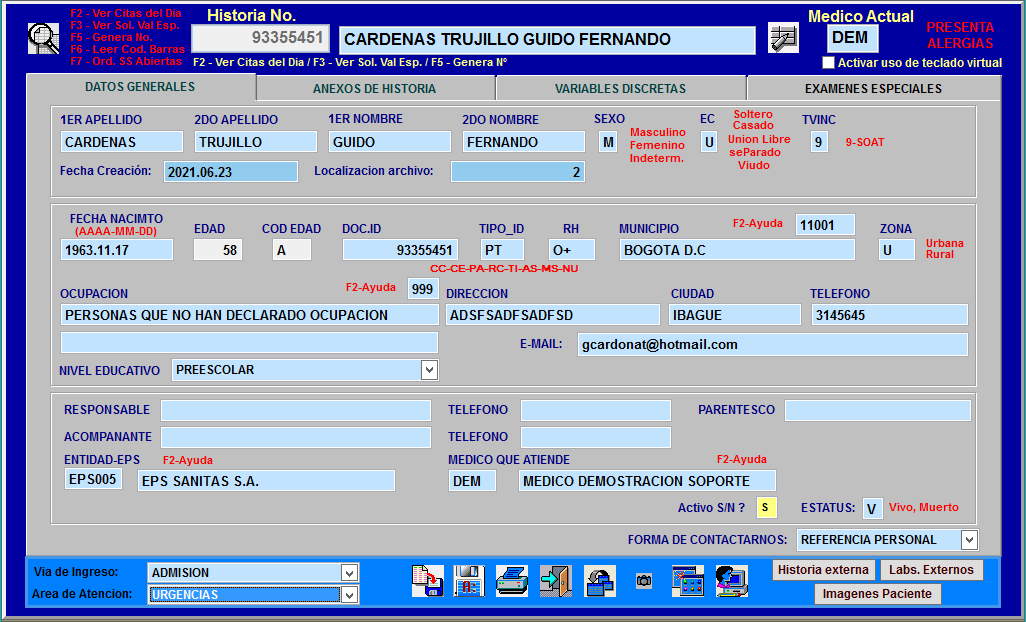Click the SEXO field with M

(608, 142)
